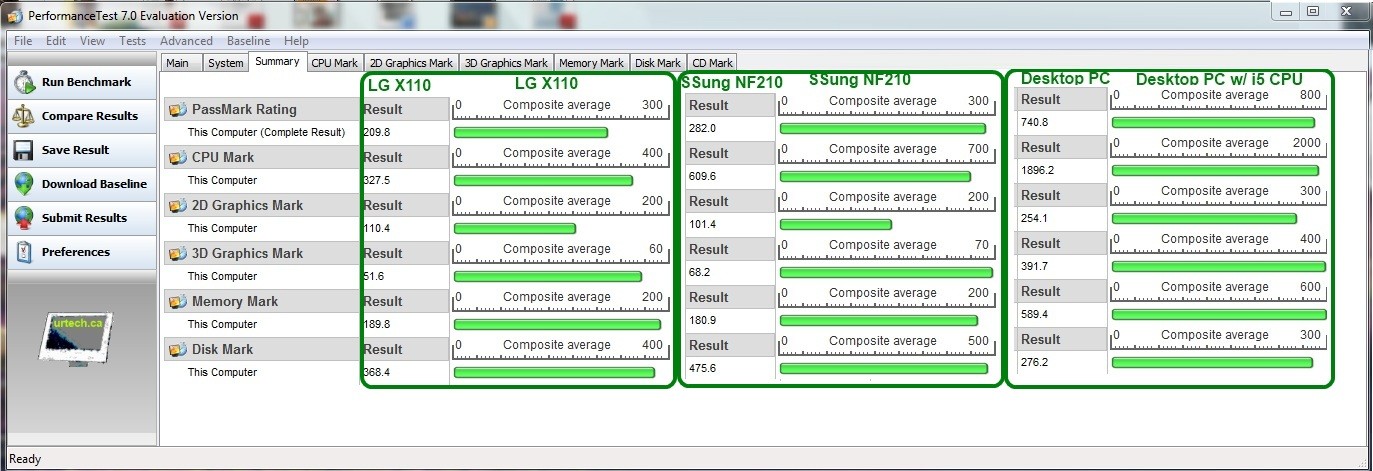Screen dimensions: 1373x471
Task: Go to the Disk Mark tab
Action: click(x=658, y=63)
